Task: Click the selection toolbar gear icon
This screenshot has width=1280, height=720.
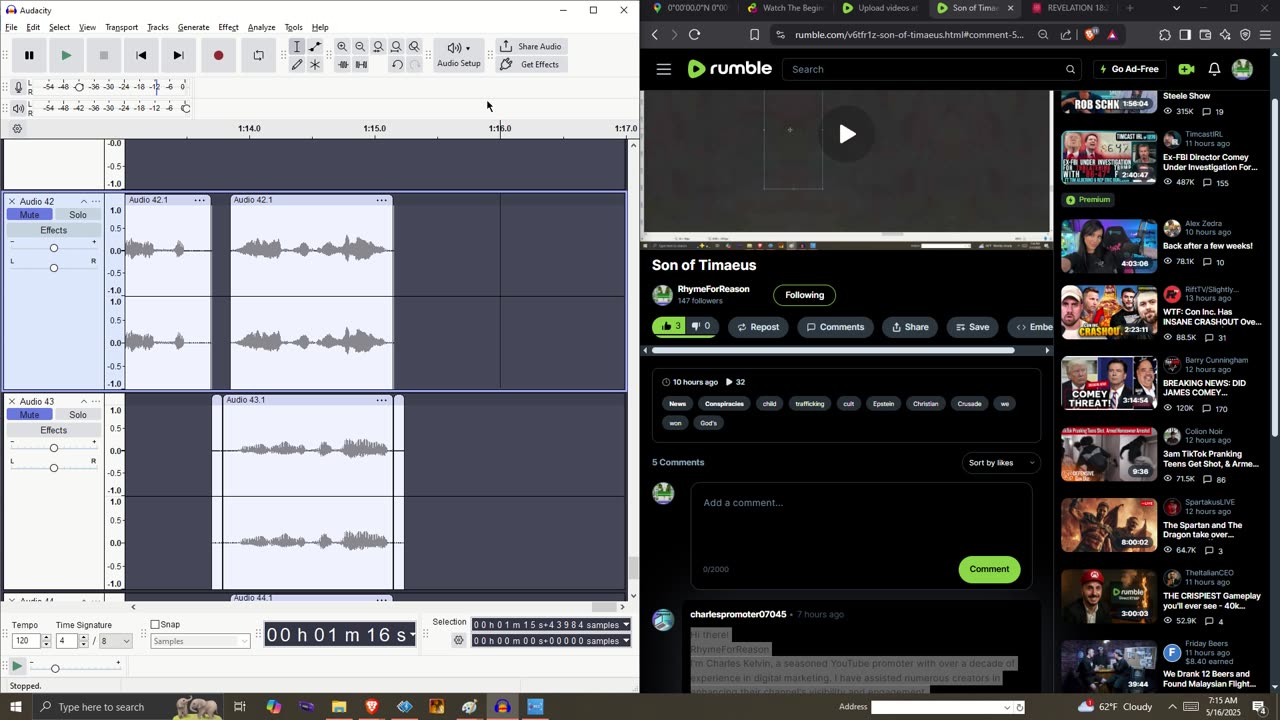Action: (459, 641)
